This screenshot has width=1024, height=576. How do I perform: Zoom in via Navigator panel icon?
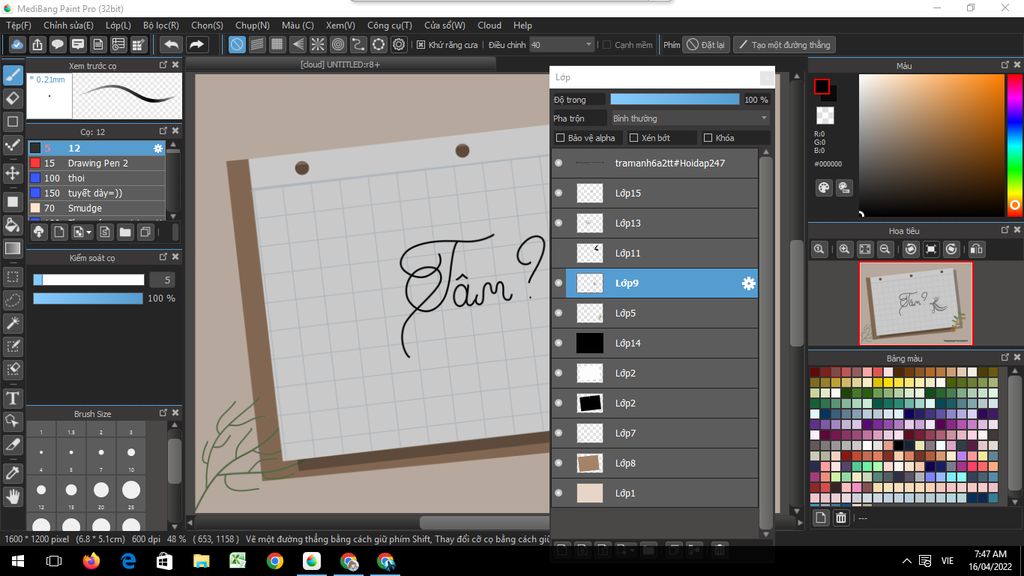pyautogui.click(x=844, y=249)
